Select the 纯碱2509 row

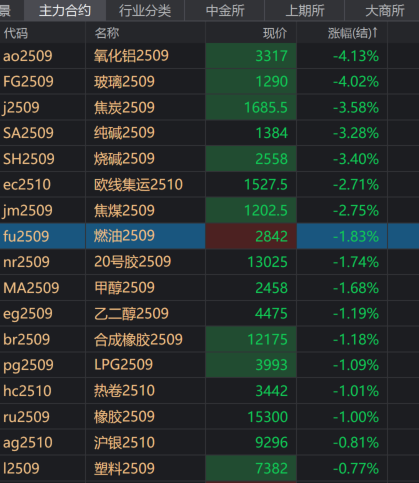(x=209, y=133)
